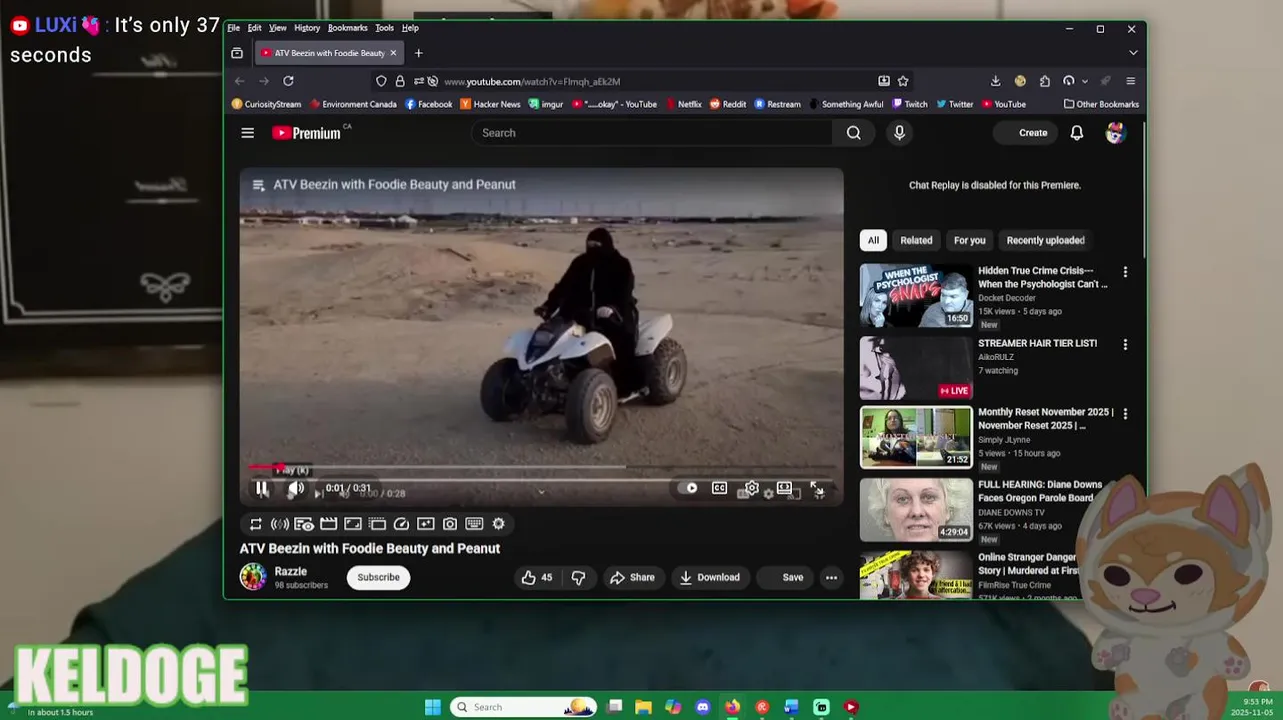
Task: Open the Firefox downloads panel
Action: pos(995,81)
